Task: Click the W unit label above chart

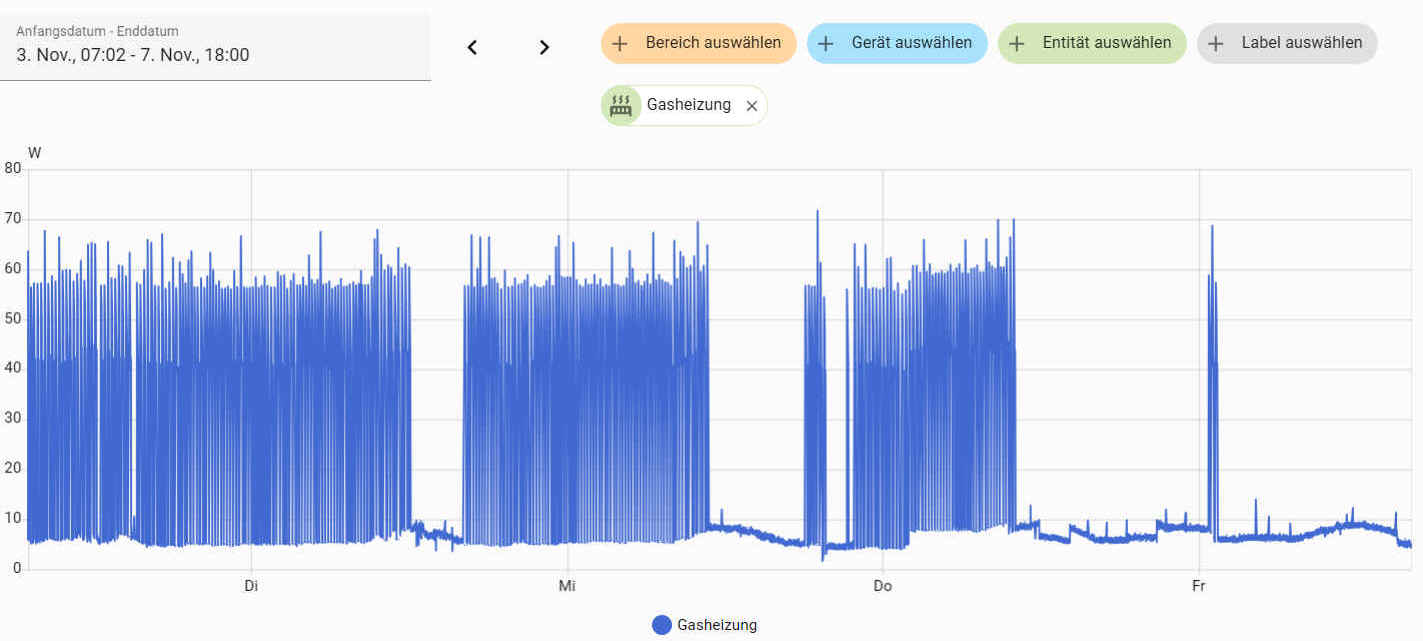Action: (x=35, y=153)
